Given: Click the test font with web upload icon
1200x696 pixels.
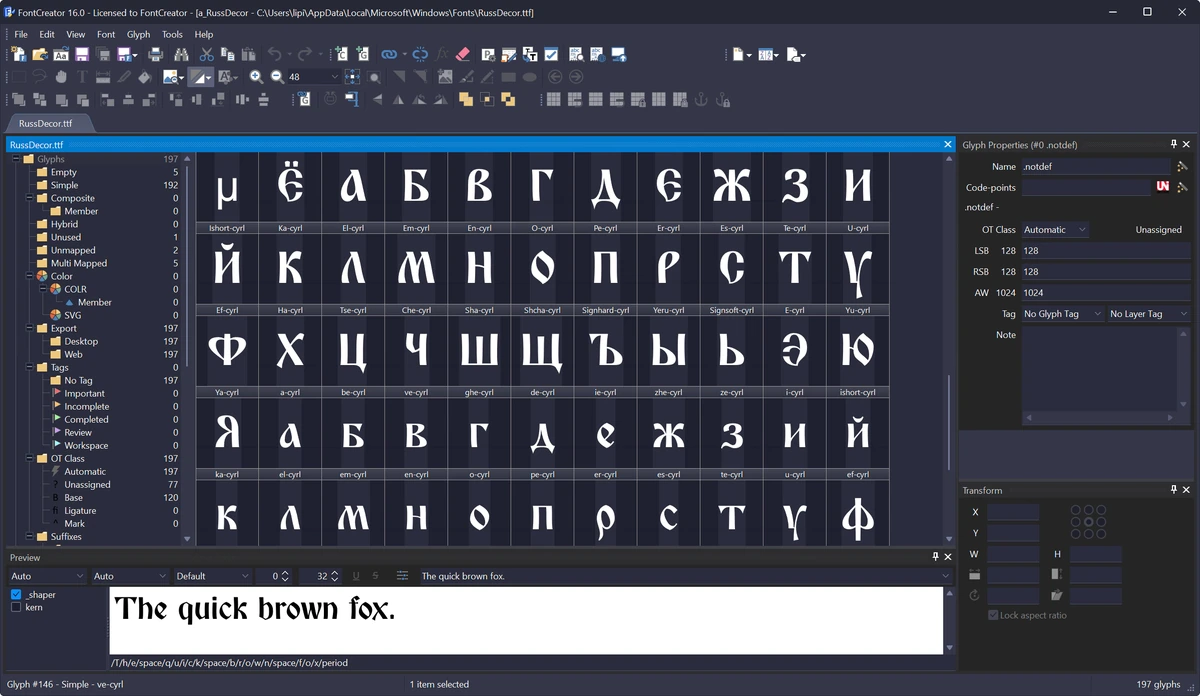Looking at the screenshot, I should tap(619, 54).
